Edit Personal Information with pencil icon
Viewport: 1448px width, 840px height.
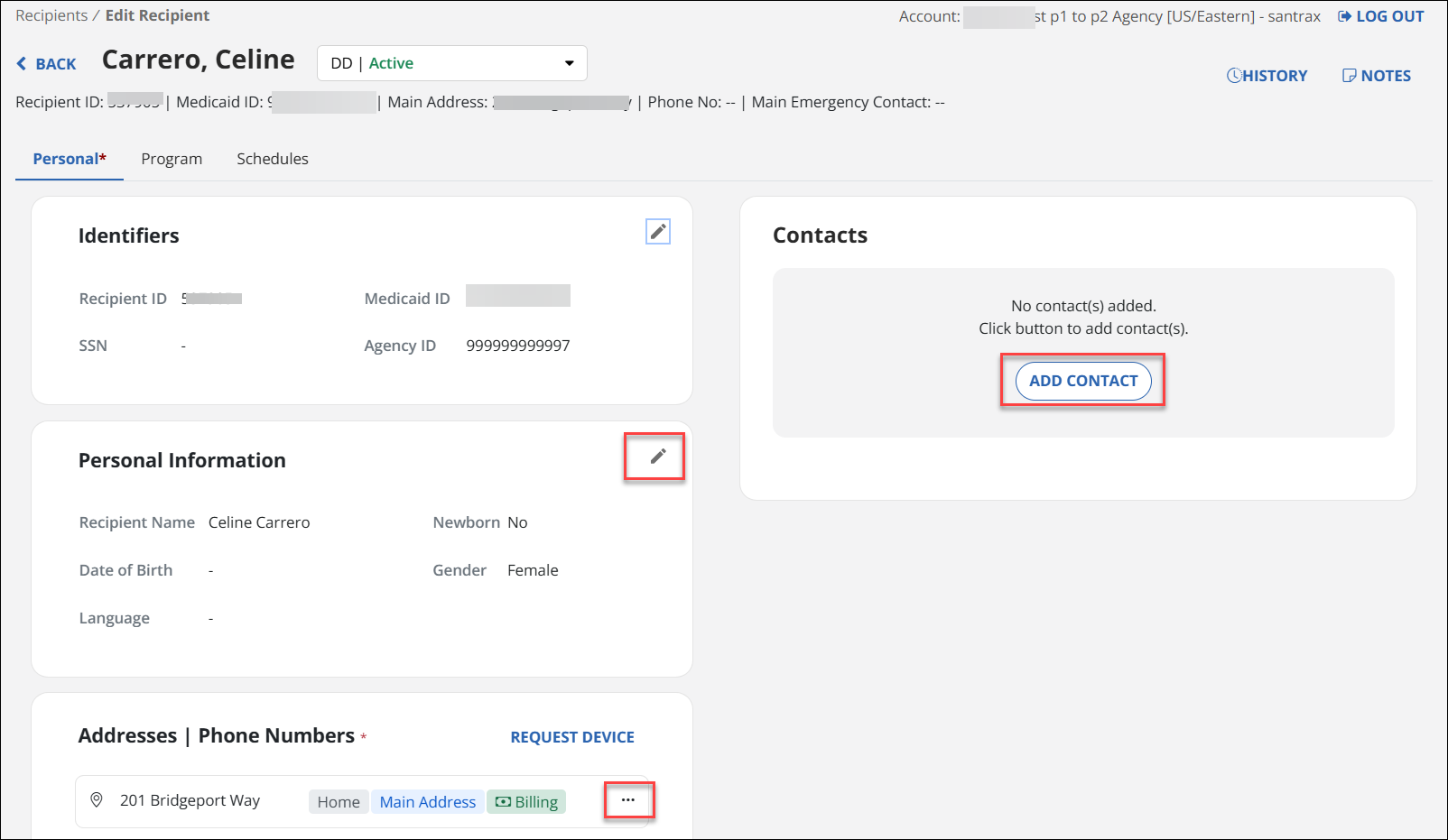pos(658,457)
